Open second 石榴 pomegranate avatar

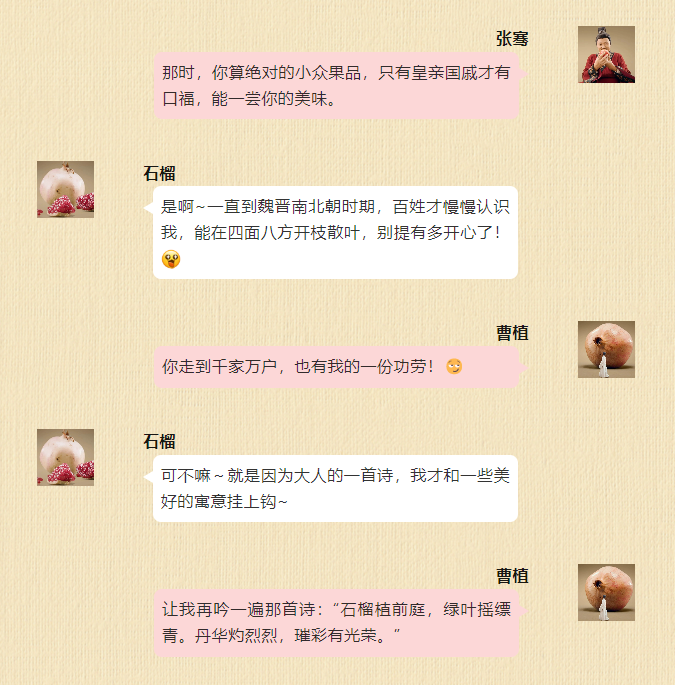pos(66,457)
